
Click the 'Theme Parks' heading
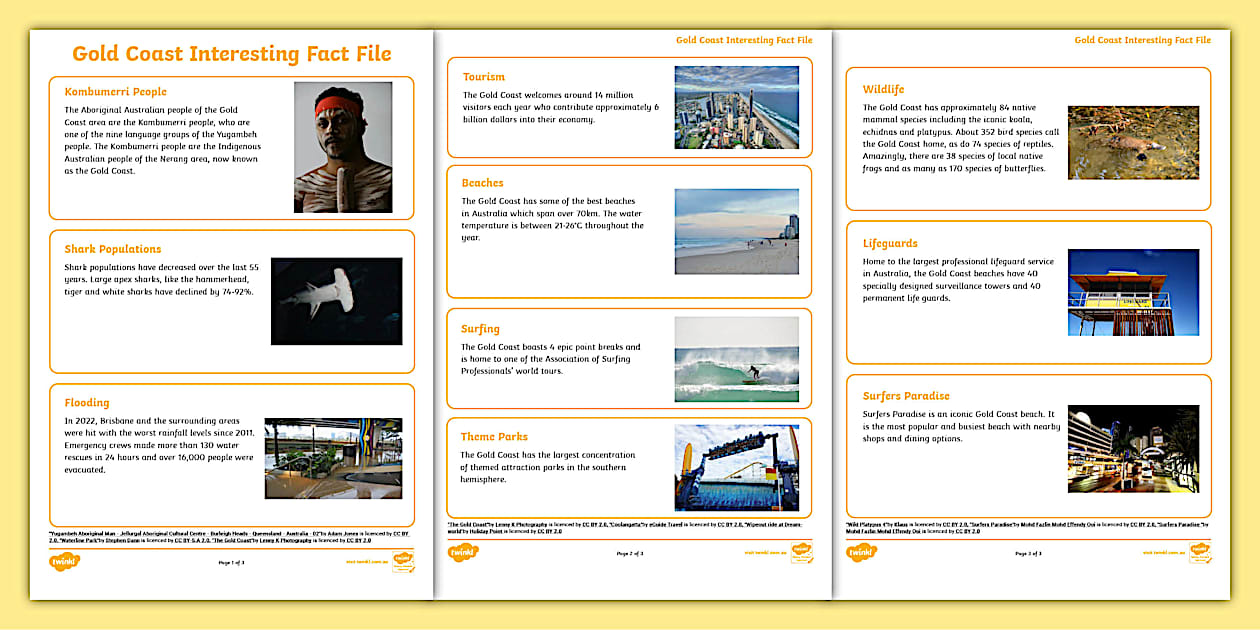494,437
